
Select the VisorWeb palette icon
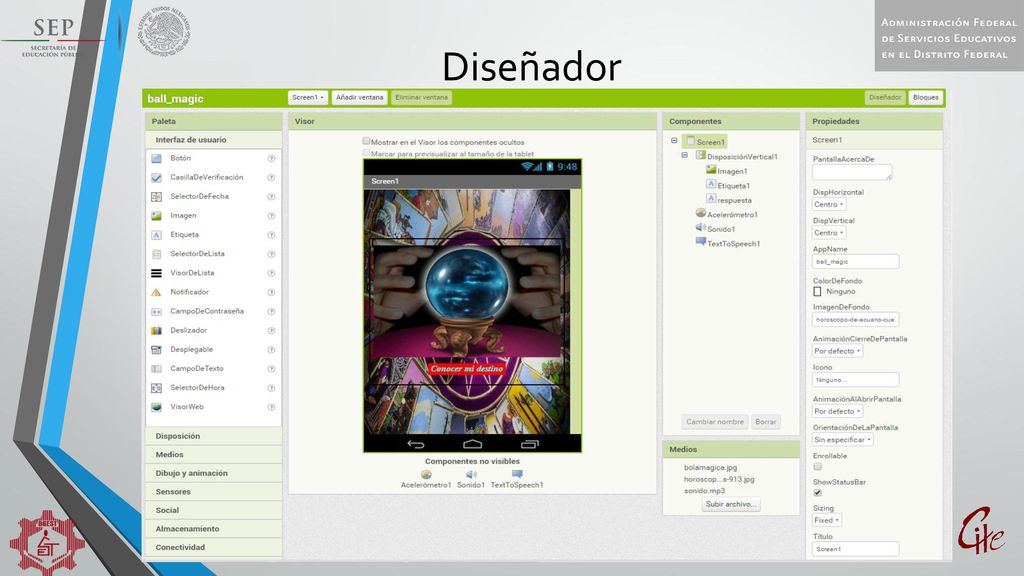coord(156,407)
